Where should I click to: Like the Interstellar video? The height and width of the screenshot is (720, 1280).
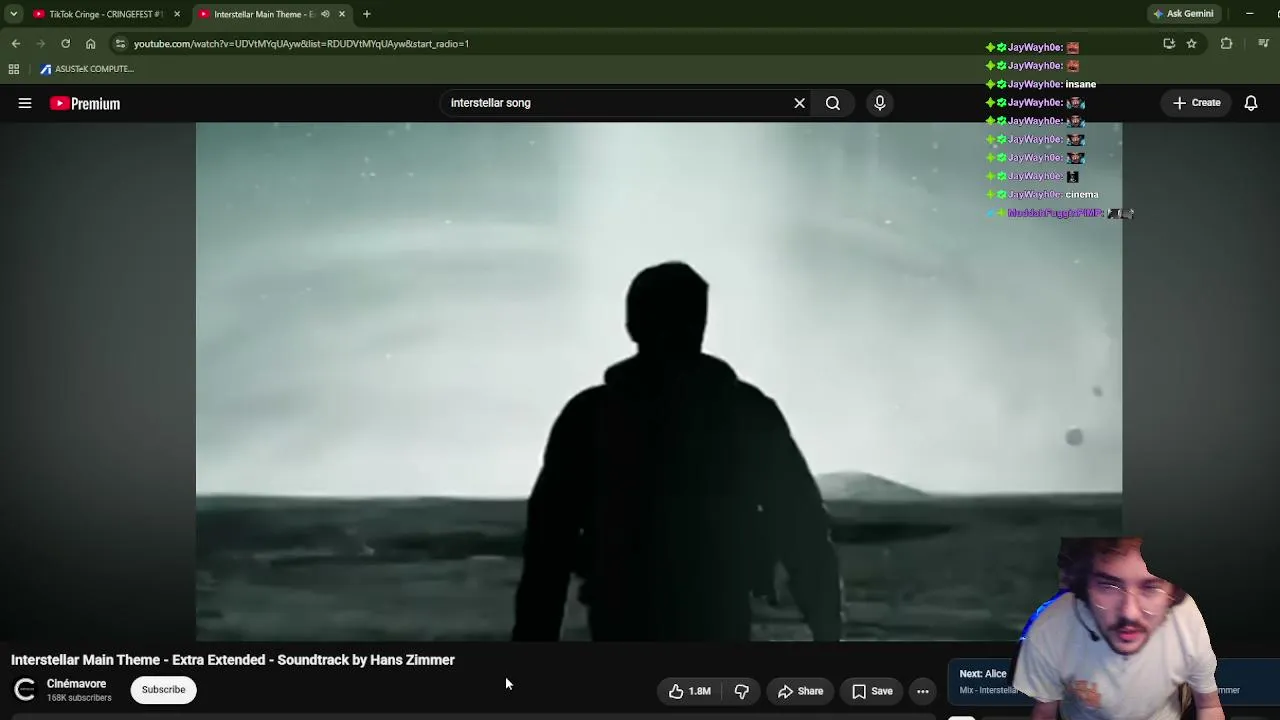(x=690, y=691)
